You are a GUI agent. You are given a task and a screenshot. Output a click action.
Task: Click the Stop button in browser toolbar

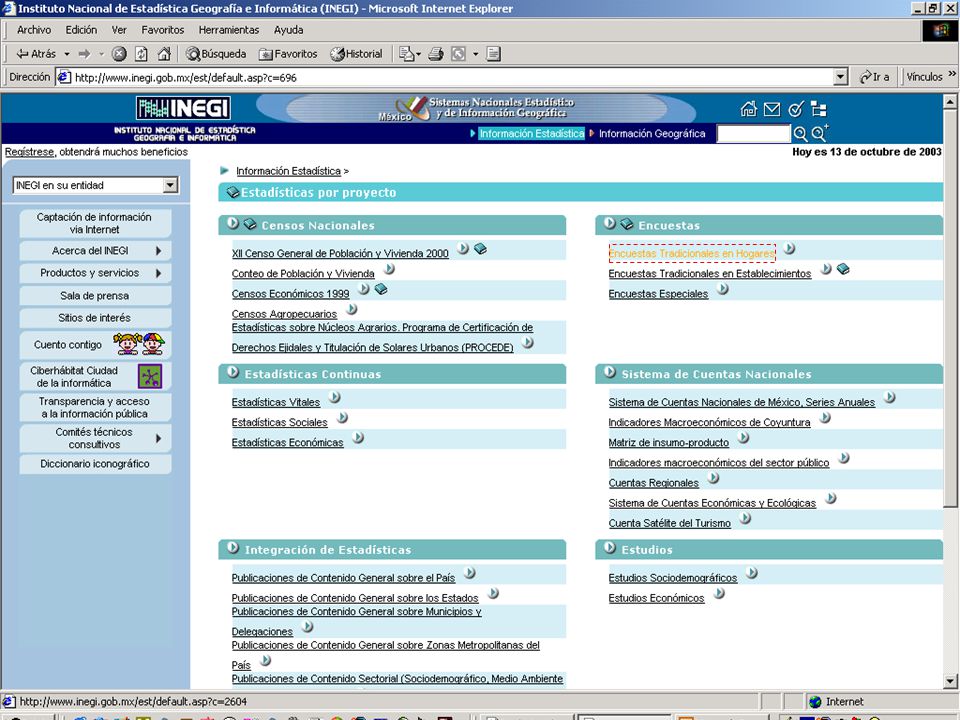[x=119, y=54]
